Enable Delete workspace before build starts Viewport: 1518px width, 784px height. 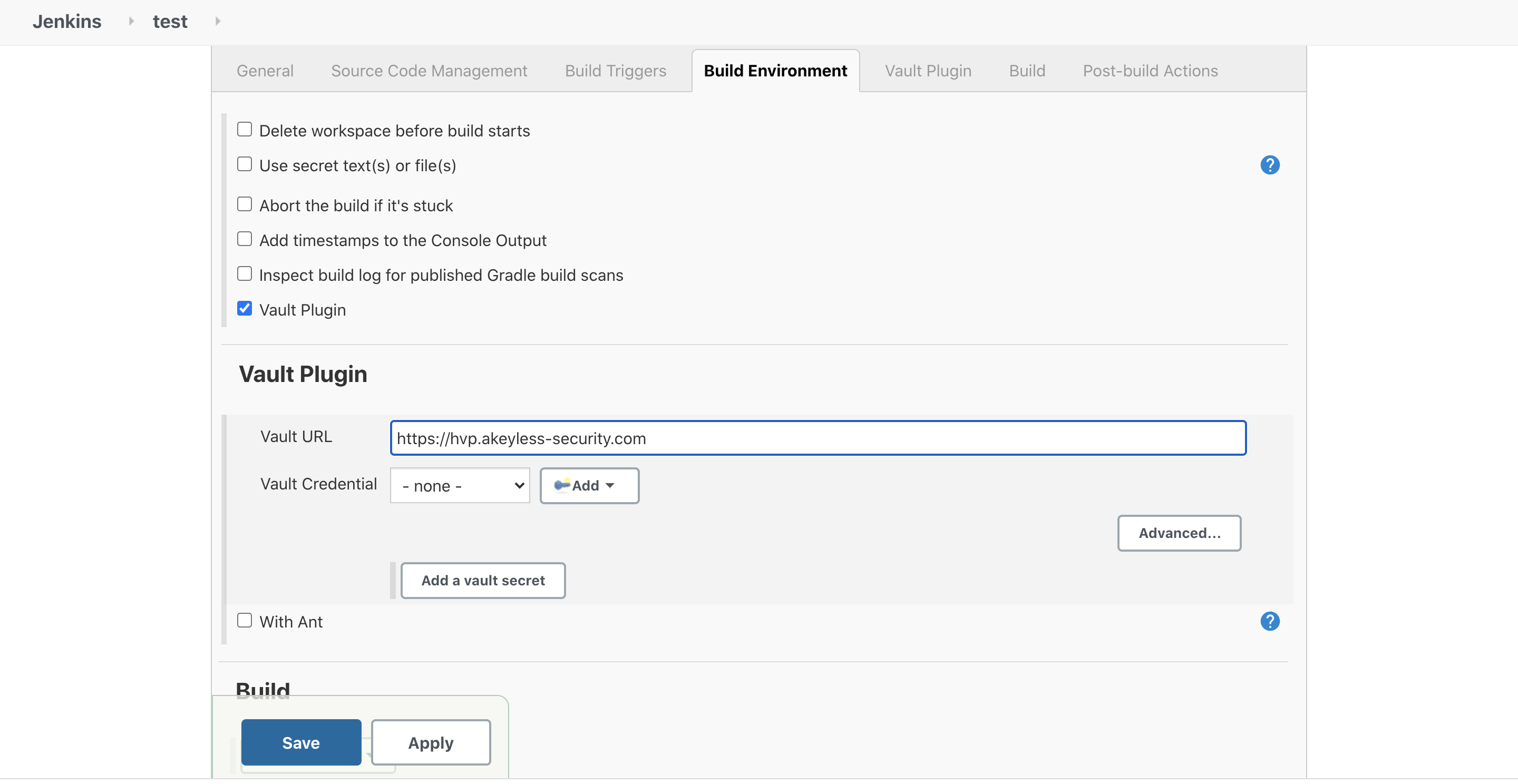coord(244,129)
